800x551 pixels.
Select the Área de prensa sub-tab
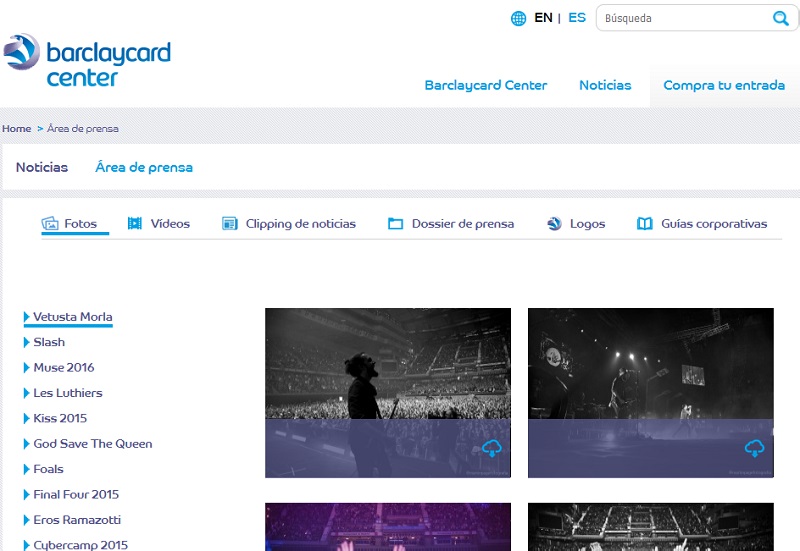(x=144, y=167)
